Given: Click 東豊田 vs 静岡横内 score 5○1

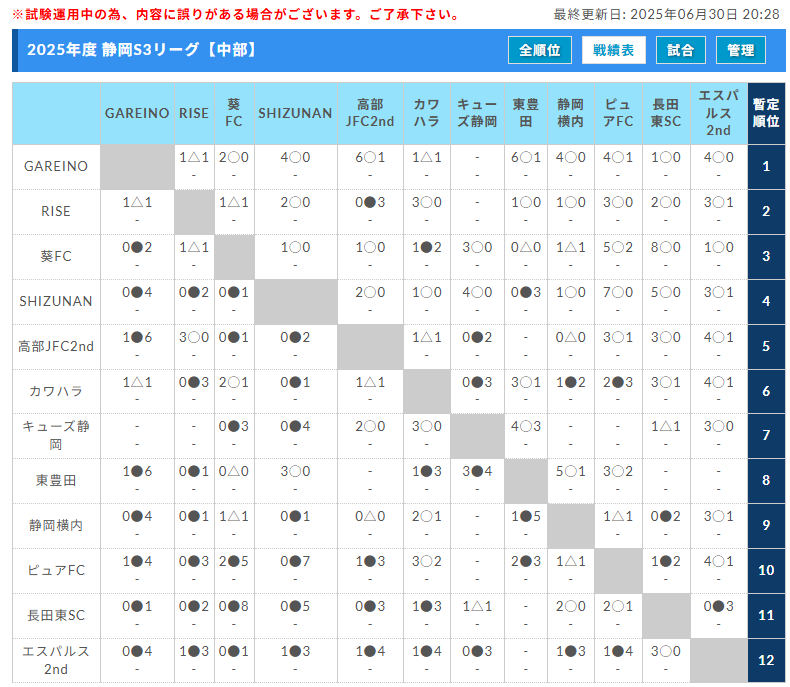Looking at the screenshot, I should [570, 471].
